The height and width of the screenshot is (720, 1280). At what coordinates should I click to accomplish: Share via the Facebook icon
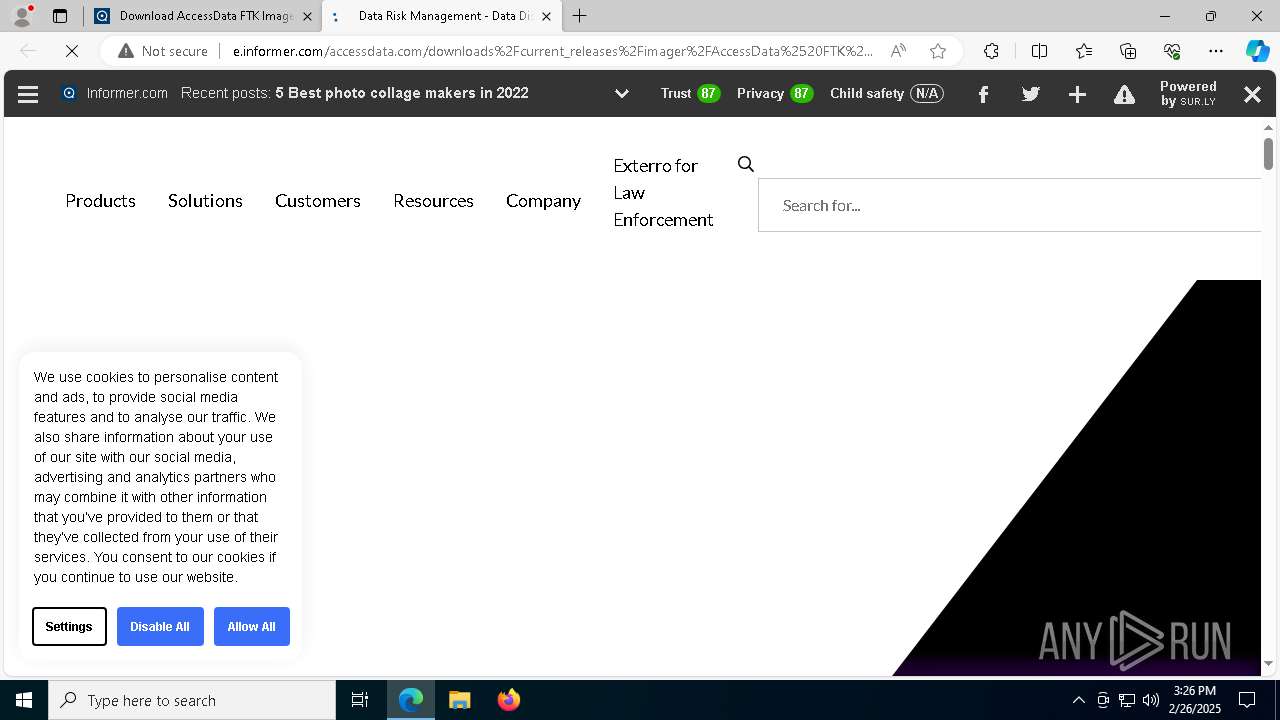(x=983, y=94)
